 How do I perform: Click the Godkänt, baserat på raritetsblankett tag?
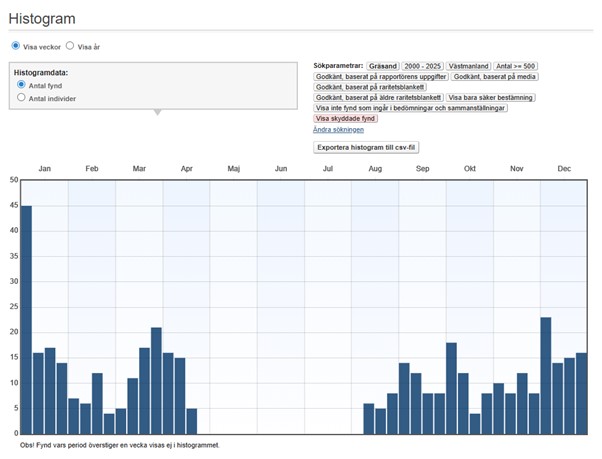tap(367, 87)
